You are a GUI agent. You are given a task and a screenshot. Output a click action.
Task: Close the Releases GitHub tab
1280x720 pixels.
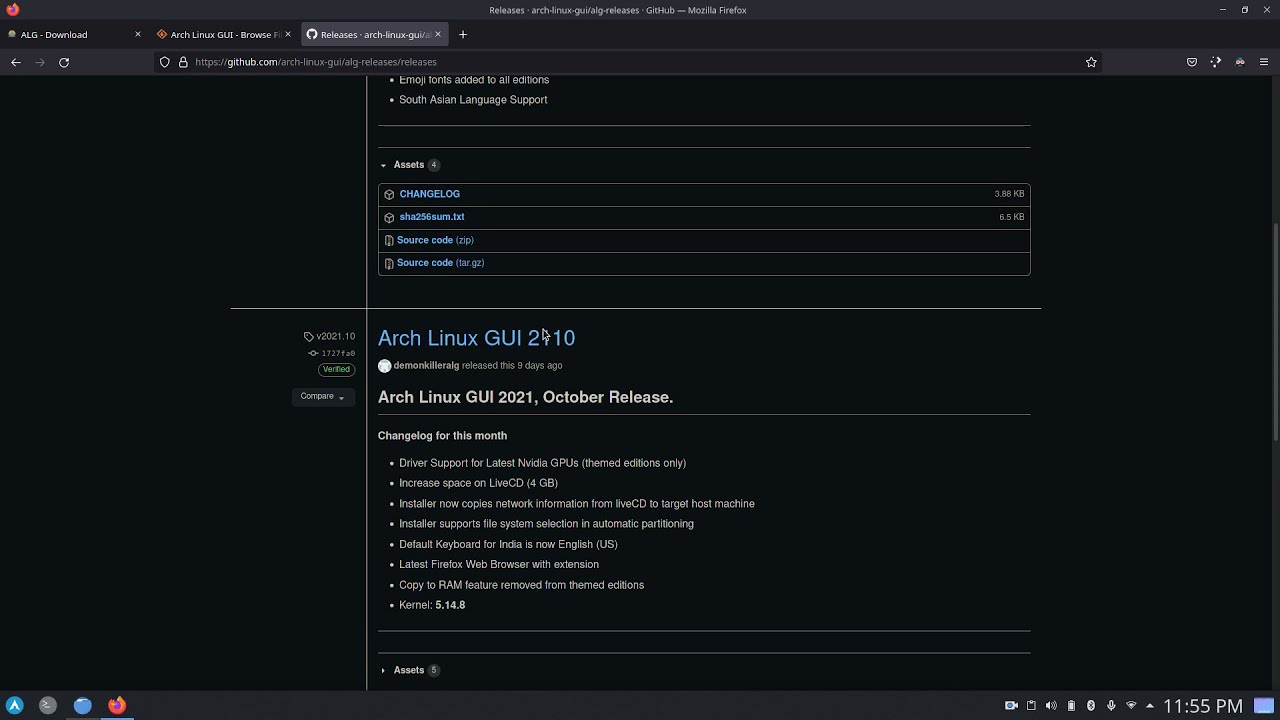pos(438,34)
